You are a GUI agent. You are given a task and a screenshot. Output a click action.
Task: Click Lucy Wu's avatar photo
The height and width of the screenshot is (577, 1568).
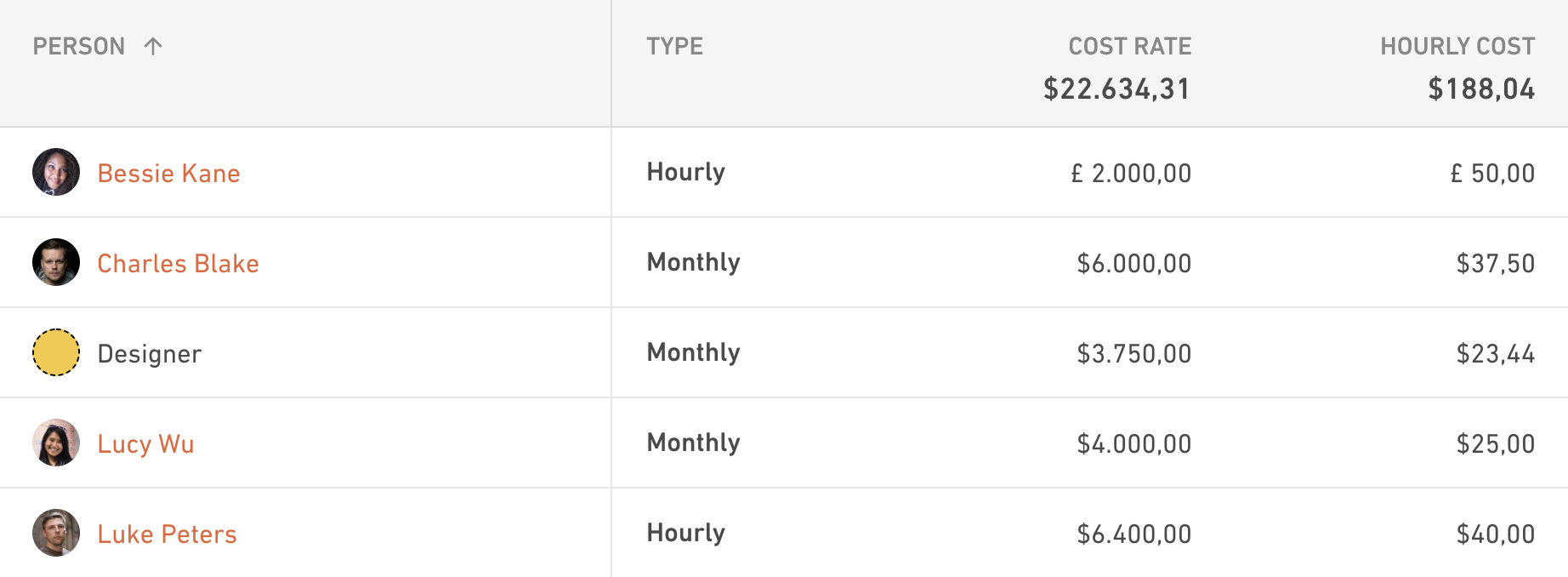pos(56,443)
